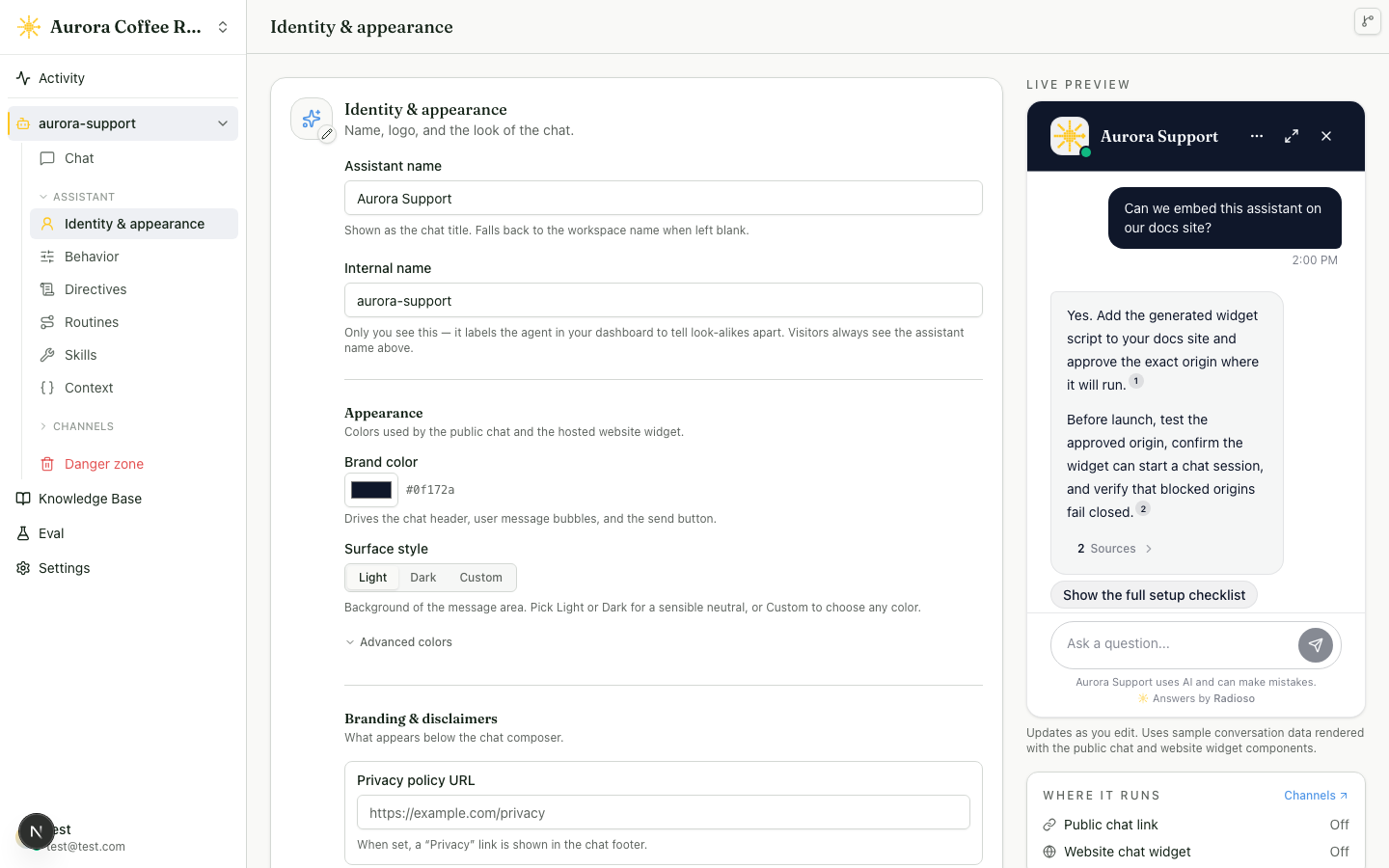The width and height of the screenshot is (1389, 868).
Task: Collapse the ASSISTANT section
Action: 77,197
